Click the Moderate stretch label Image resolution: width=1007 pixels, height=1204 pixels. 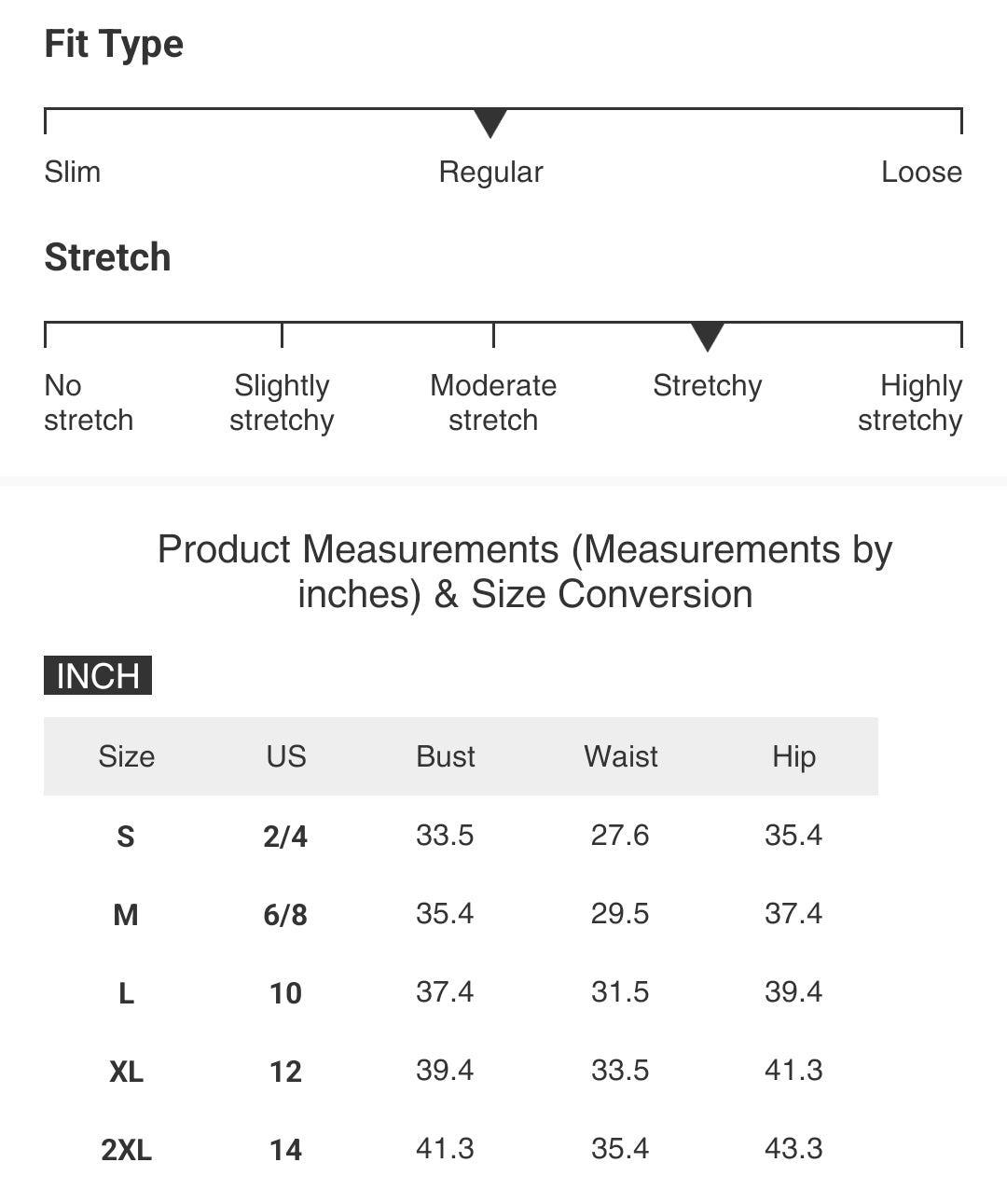coord(493,403)
